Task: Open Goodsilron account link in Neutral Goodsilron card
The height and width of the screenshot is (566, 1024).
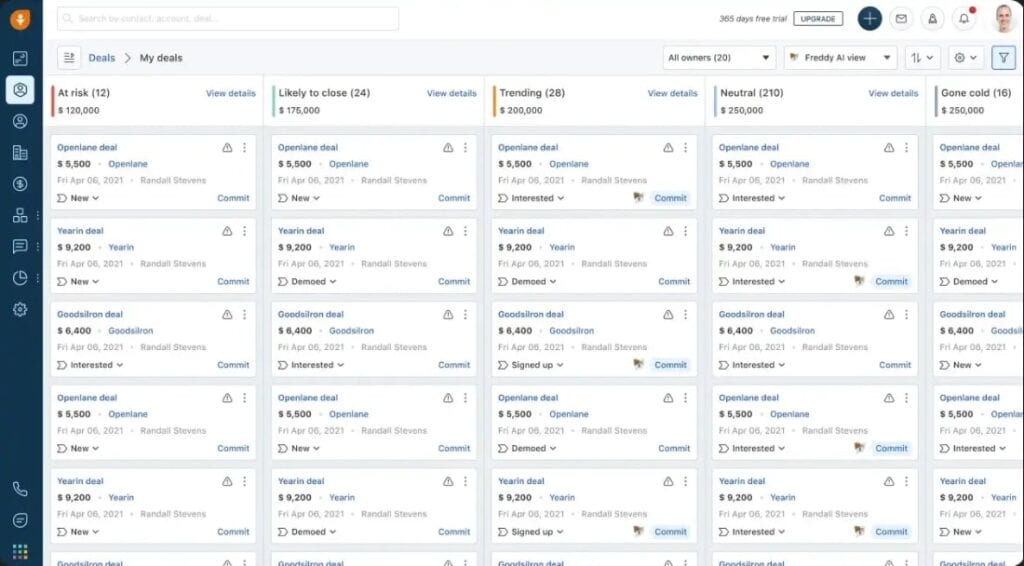Action: [x=792, y=331]
